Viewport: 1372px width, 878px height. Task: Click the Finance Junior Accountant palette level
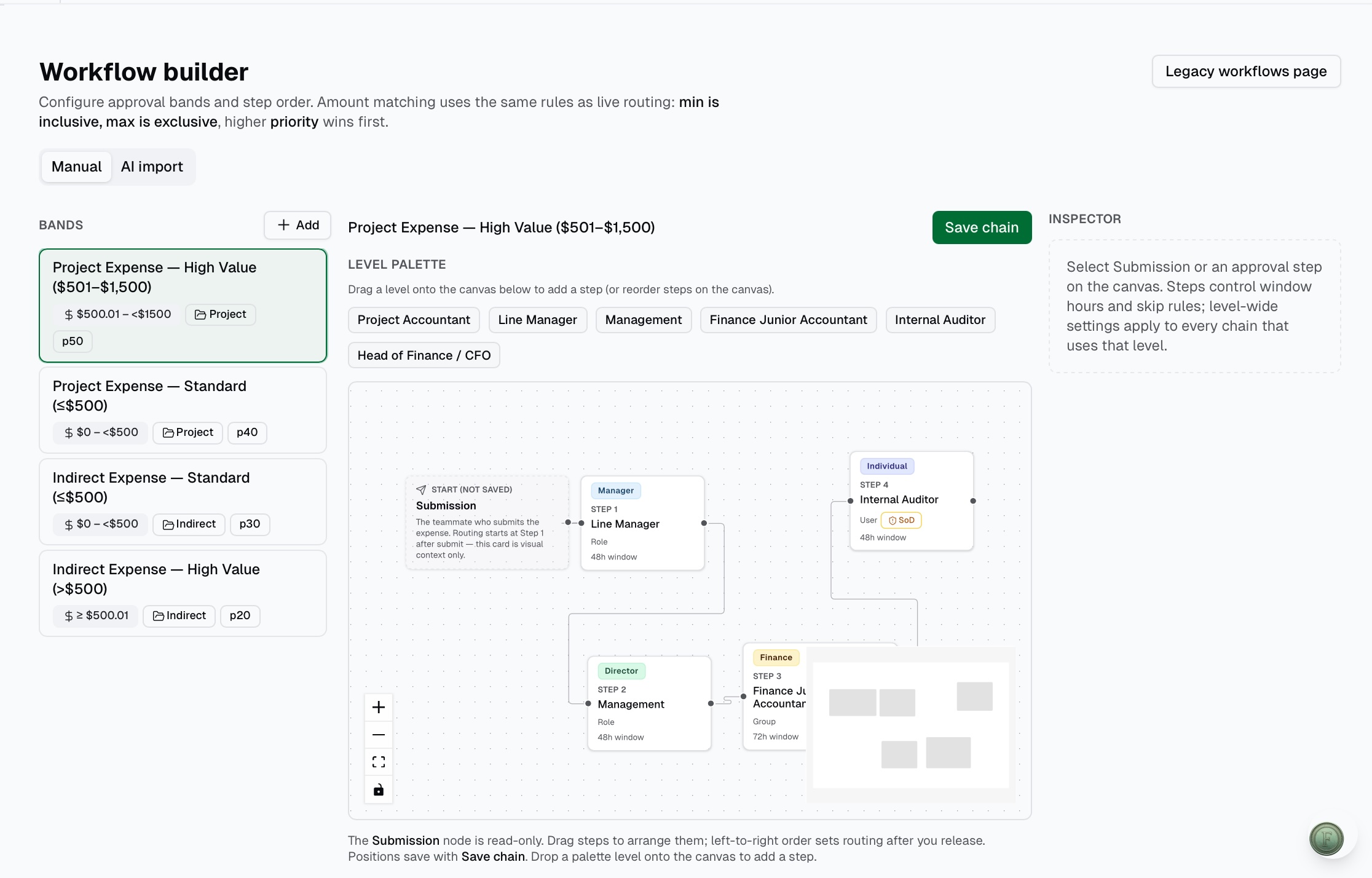[x=789, y=320]
